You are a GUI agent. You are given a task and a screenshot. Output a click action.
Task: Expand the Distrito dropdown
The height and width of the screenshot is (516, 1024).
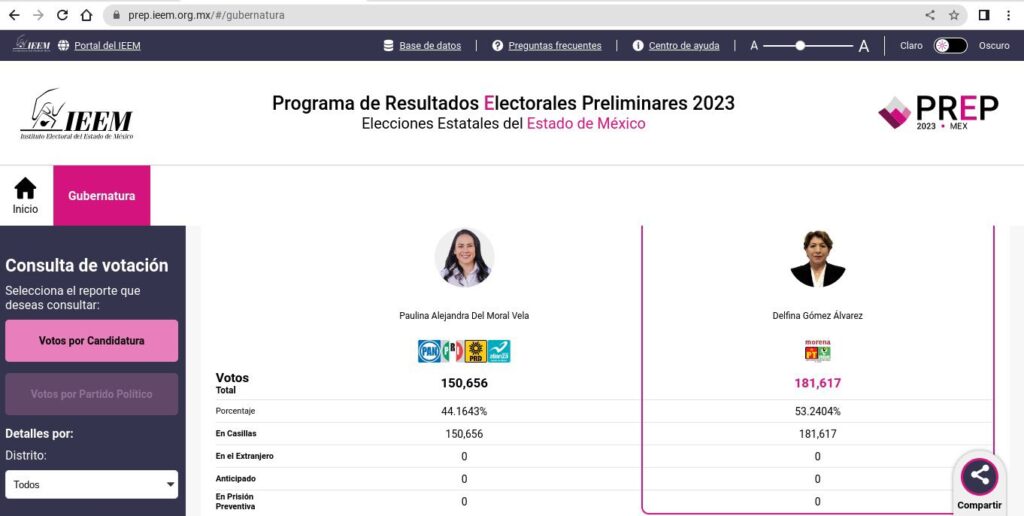tap(92, 485)
